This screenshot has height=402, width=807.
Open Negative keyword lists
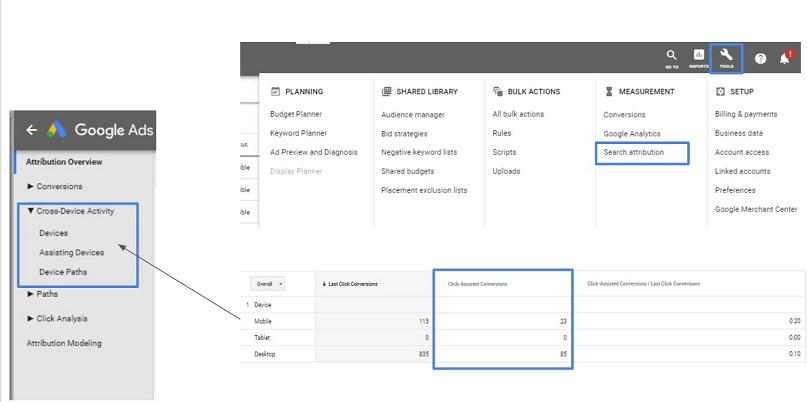[x=419, y=152]
